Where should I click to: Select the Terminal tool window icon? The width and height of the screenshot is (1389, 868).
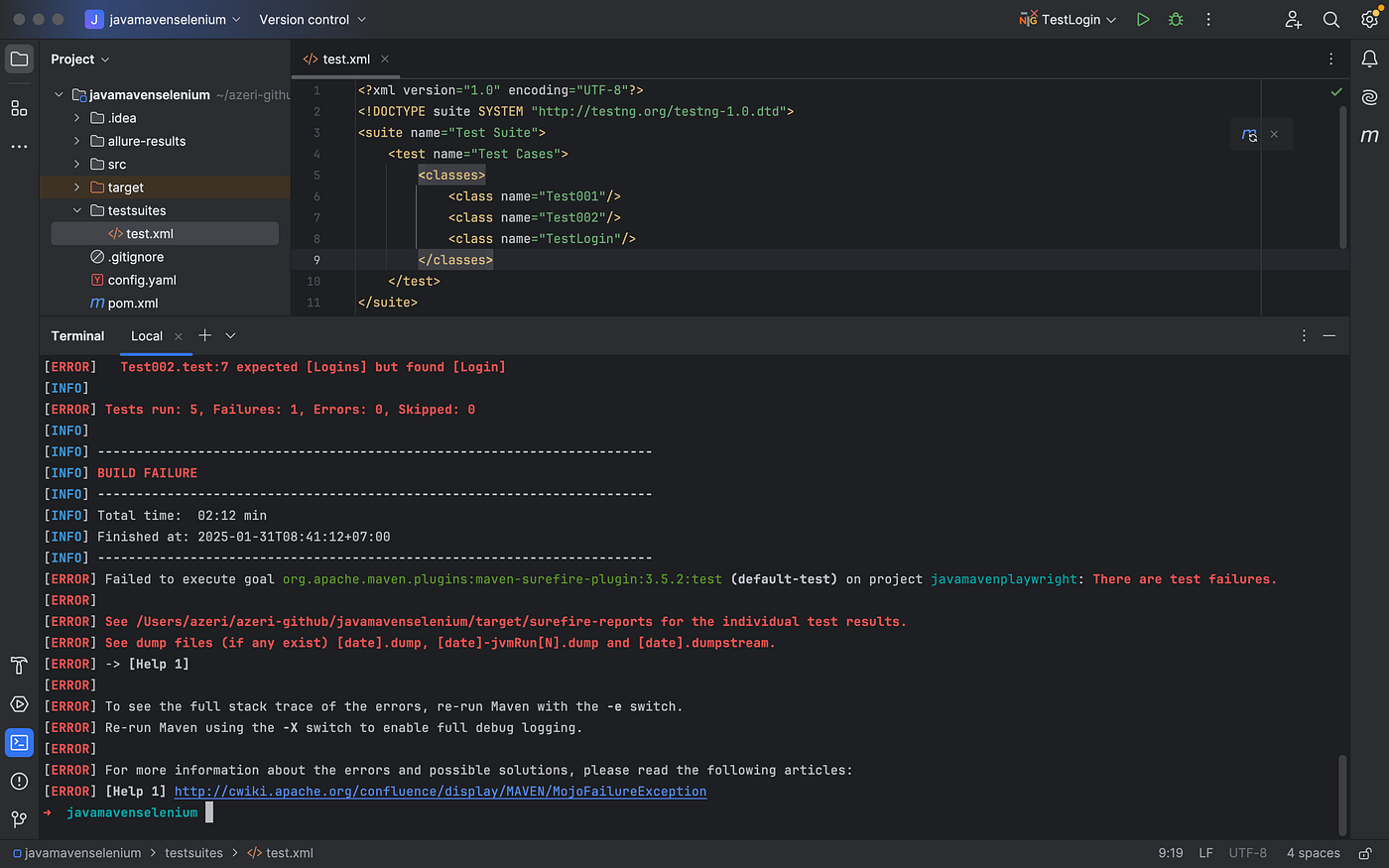tap(19, 742)
